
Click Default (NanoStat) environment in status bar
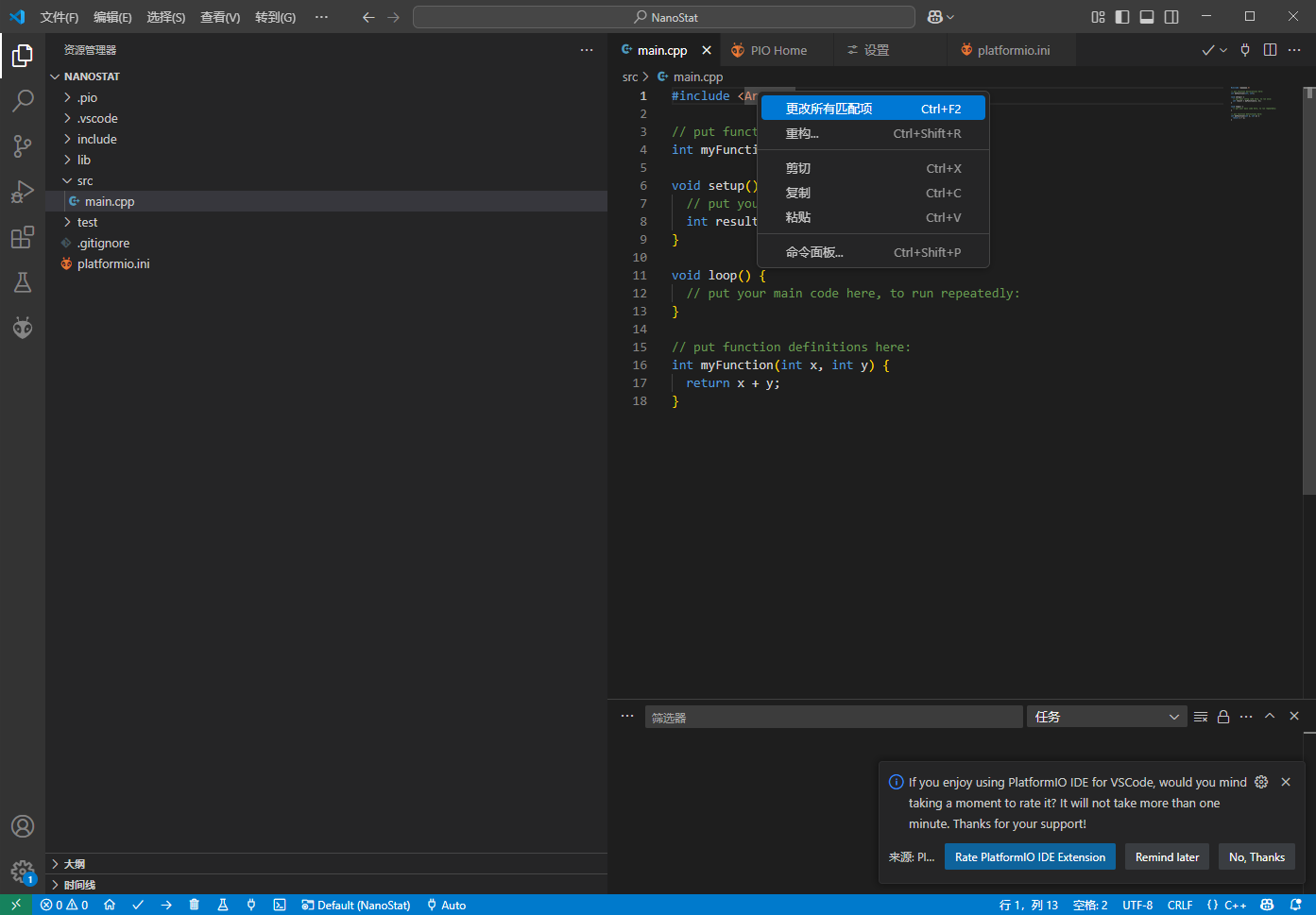[356, 905]
